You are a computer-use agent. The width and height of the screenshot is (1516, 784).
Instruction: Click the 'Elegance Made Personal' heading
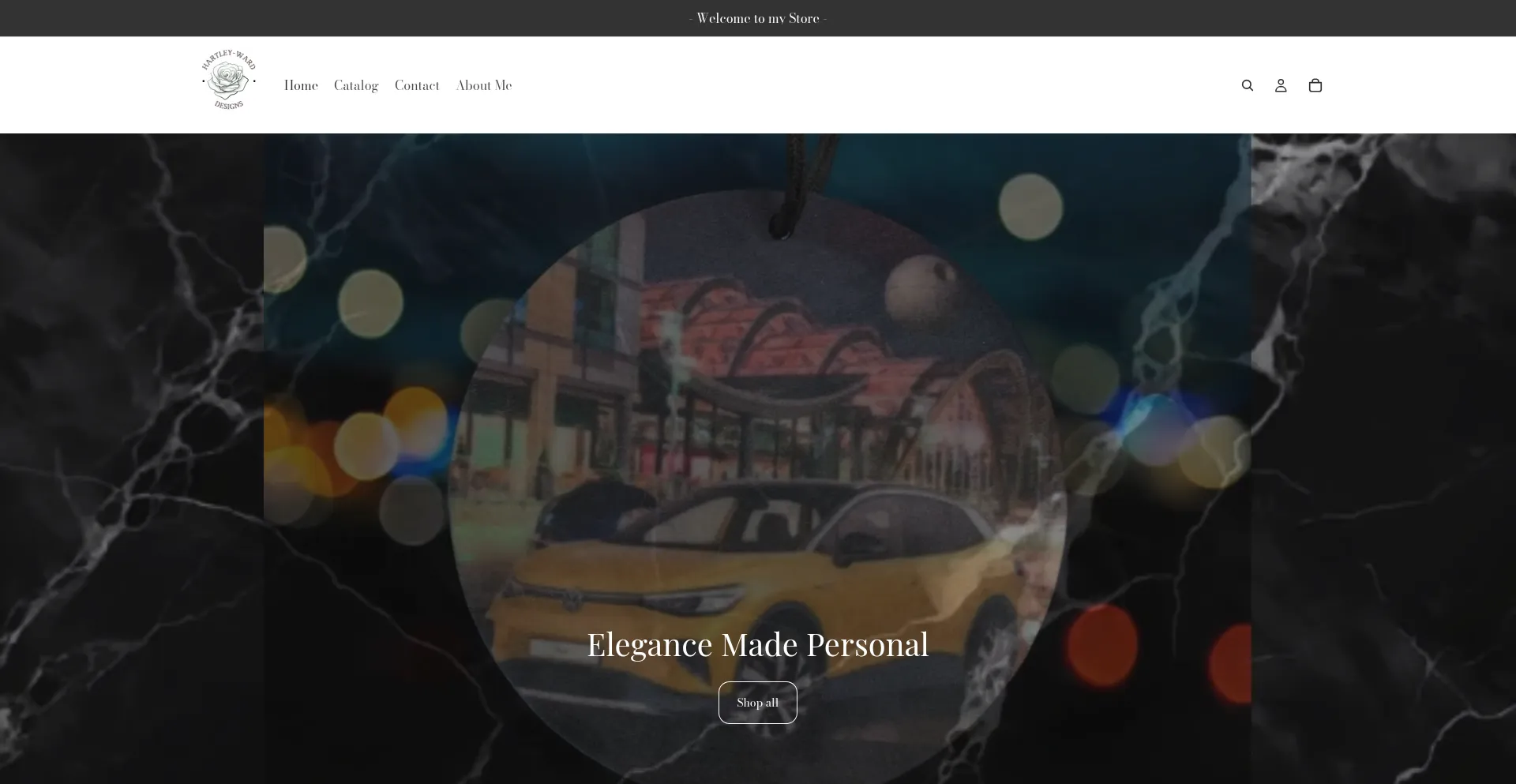click(x=757, y=644)
